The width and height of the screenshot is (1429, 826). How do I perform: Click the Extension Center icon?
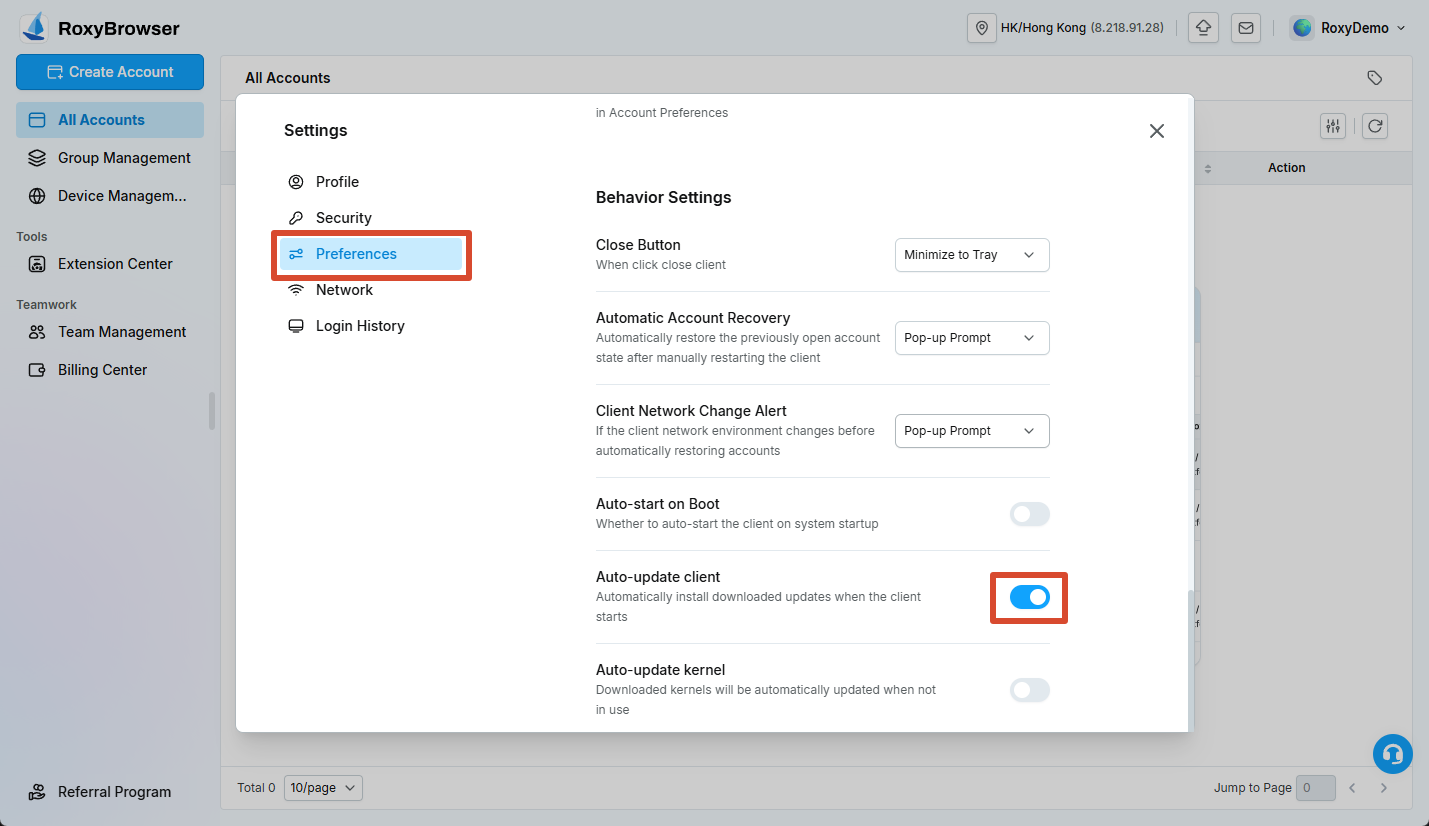point(37,264)
